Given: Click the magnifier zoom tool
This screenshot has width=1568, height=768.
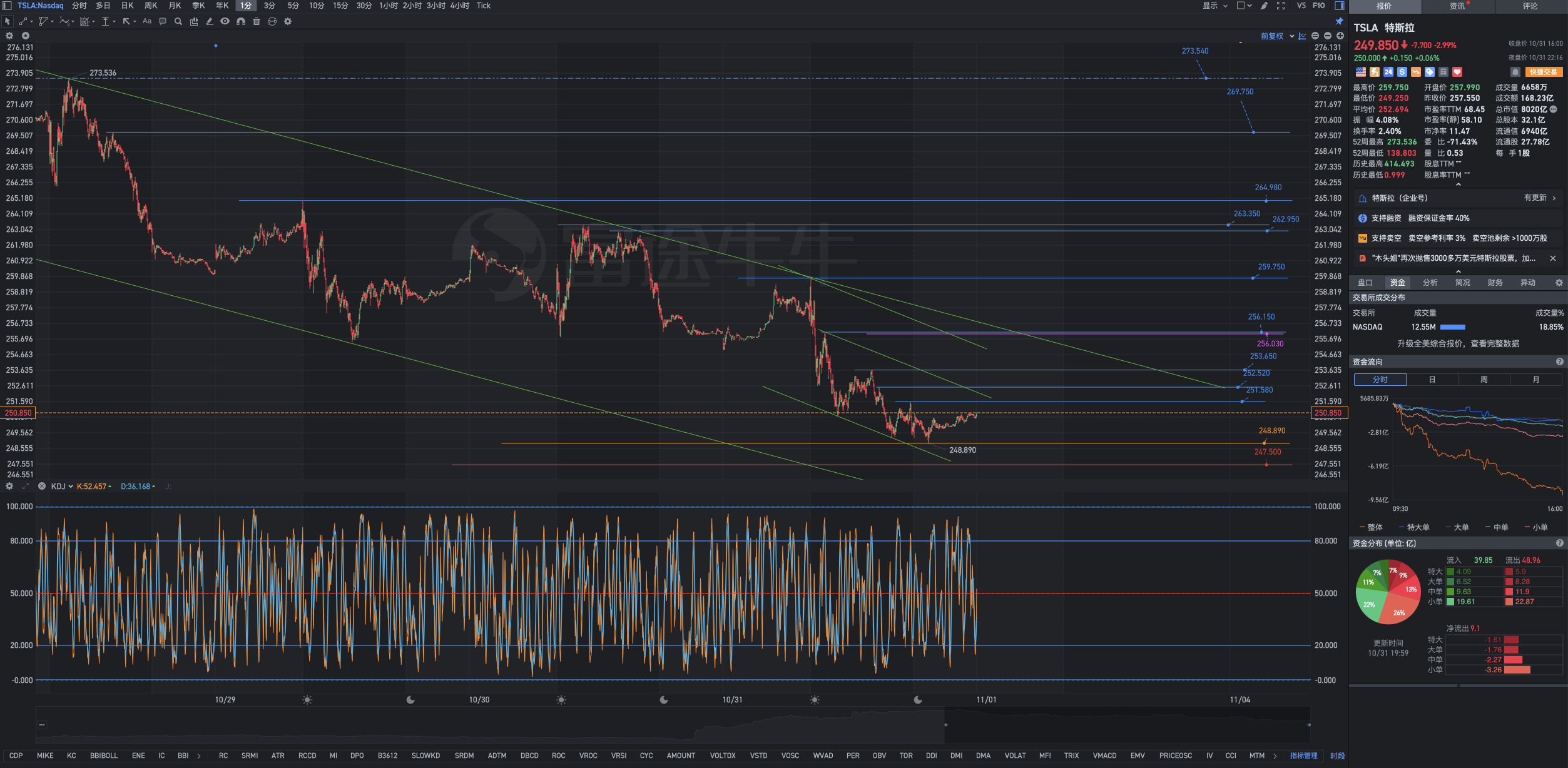Looking at the screenshot, I should click(x=178, y=21).
